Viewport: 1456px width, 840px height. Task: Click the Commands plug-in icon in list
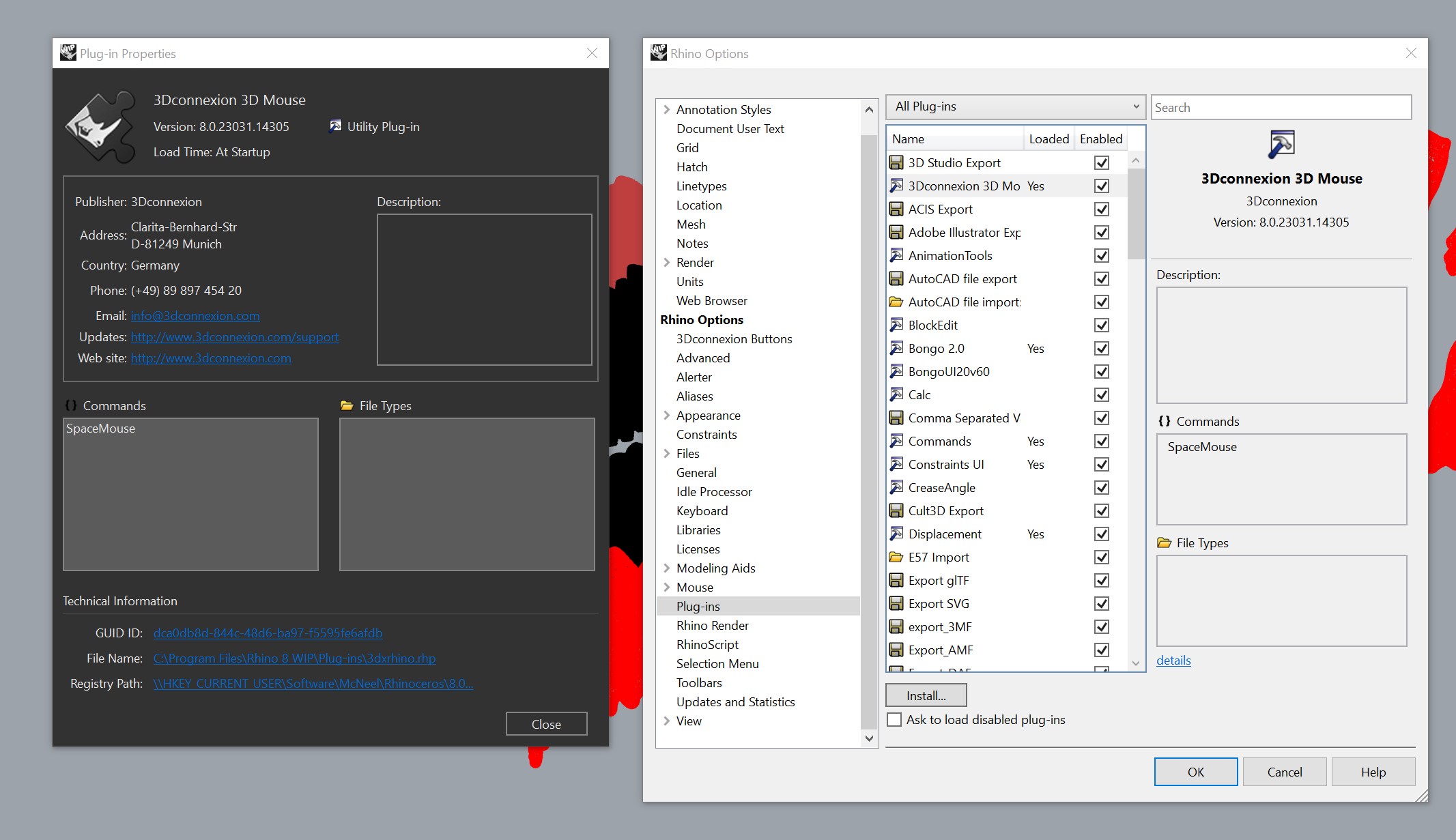tap(896, 441)
